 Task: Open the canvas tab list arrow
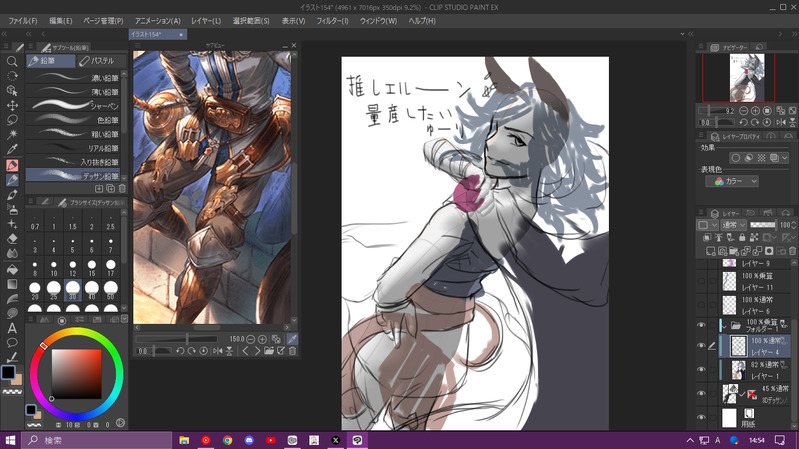pyautogui.click(x=682, y=34)
